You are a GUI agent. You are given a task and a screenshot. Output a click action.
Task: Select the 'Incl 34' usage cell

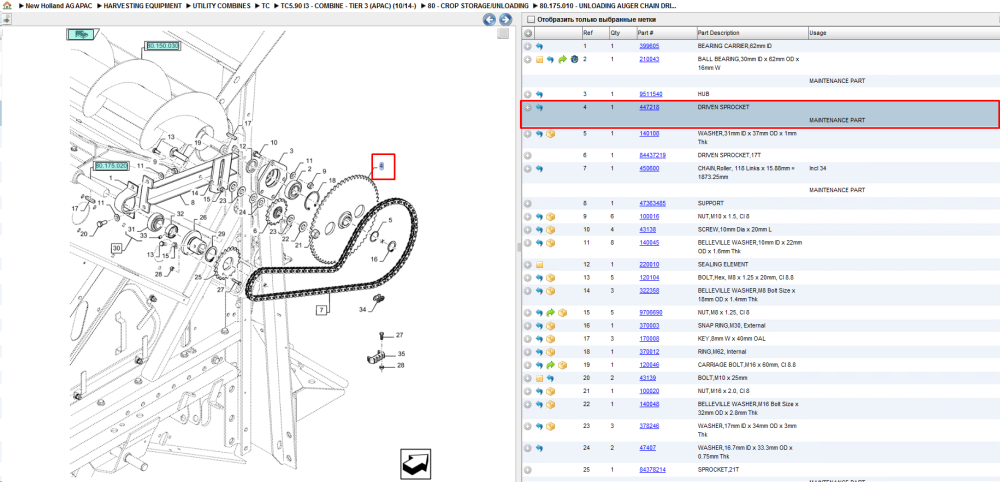[818, 168]
